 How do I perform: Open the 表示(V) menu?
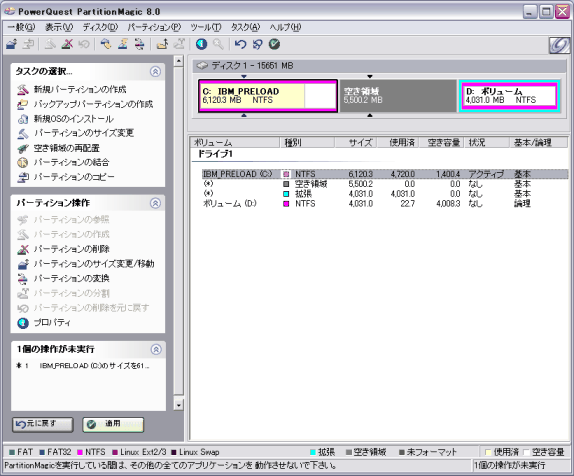[59, 27]
